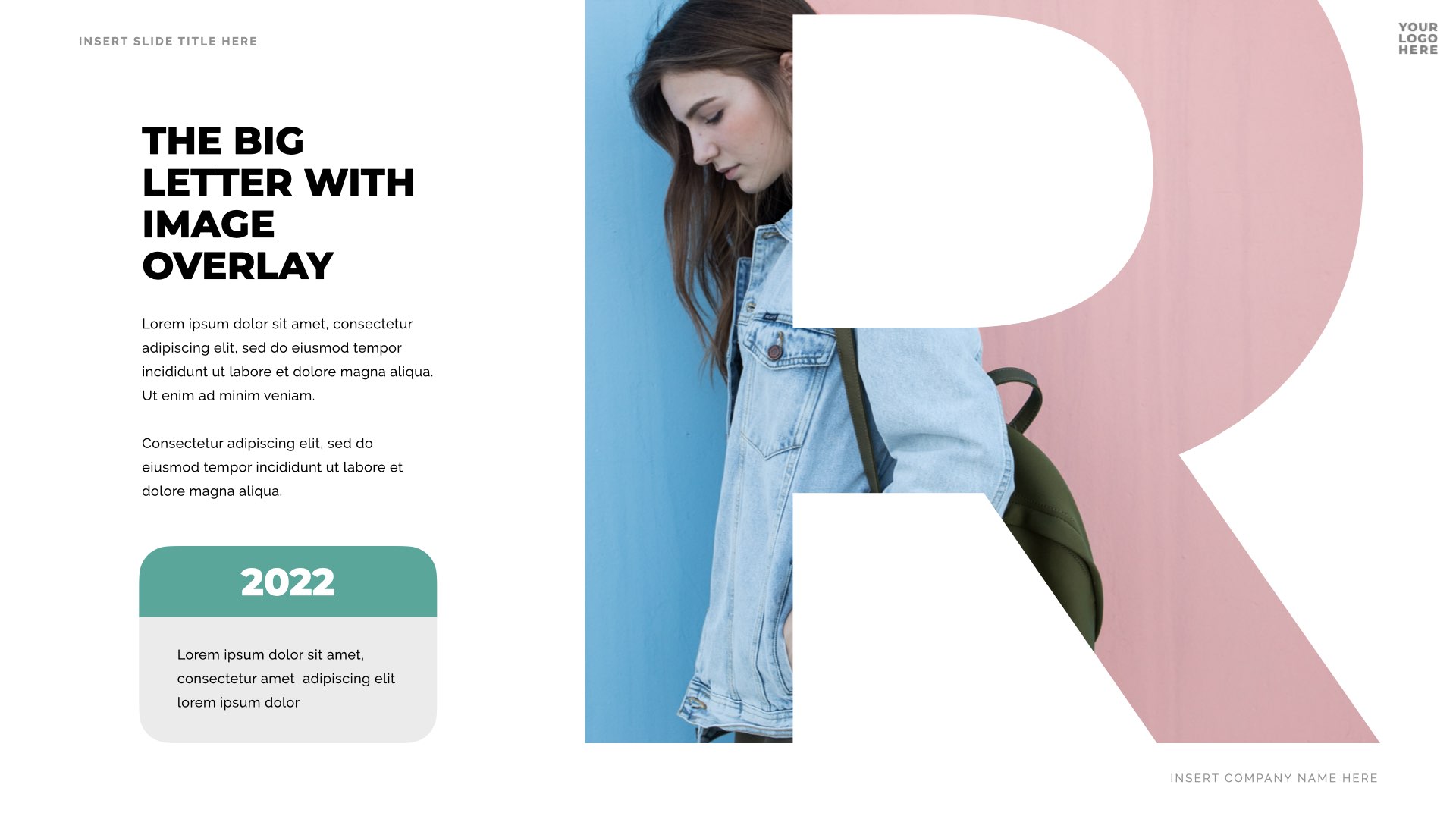Click the first Lorem ipsum paragraph

[287, 359]
